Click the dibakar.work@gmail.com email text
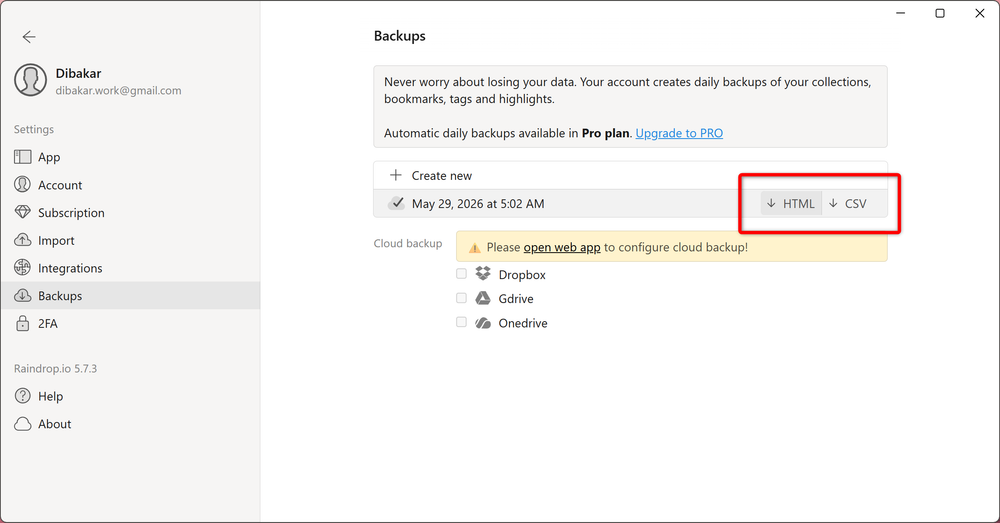 tap(119, 91)
